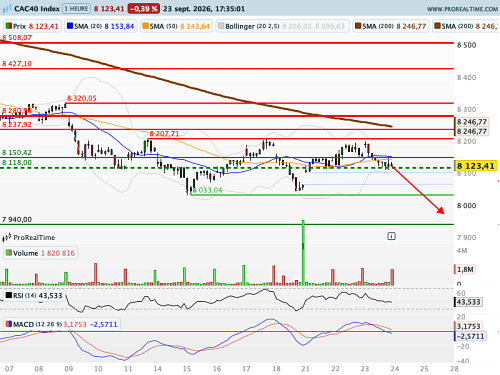Click the Volume green-red swatch icon
Image resolution: width=500 pixels, height=375 pixels.
pos(9,253)
